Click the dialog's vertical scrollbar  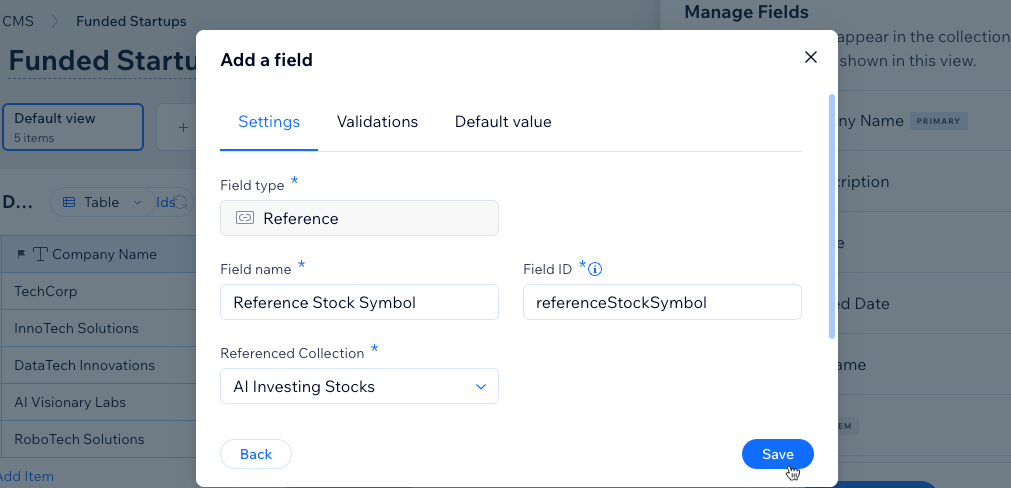pos(832,216)
